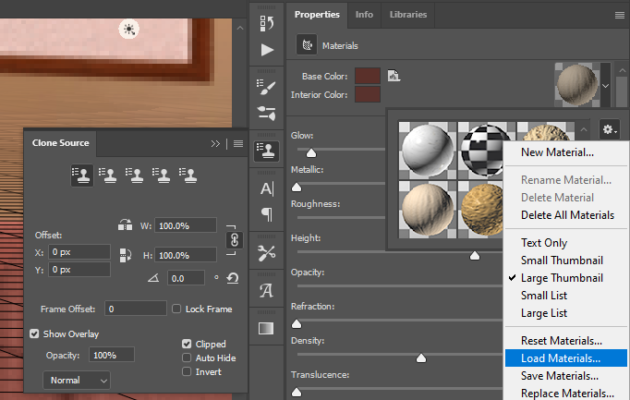Switch to the Libraries tab
Viewport: 630px width, 400px height.
[x=408, y=15]
